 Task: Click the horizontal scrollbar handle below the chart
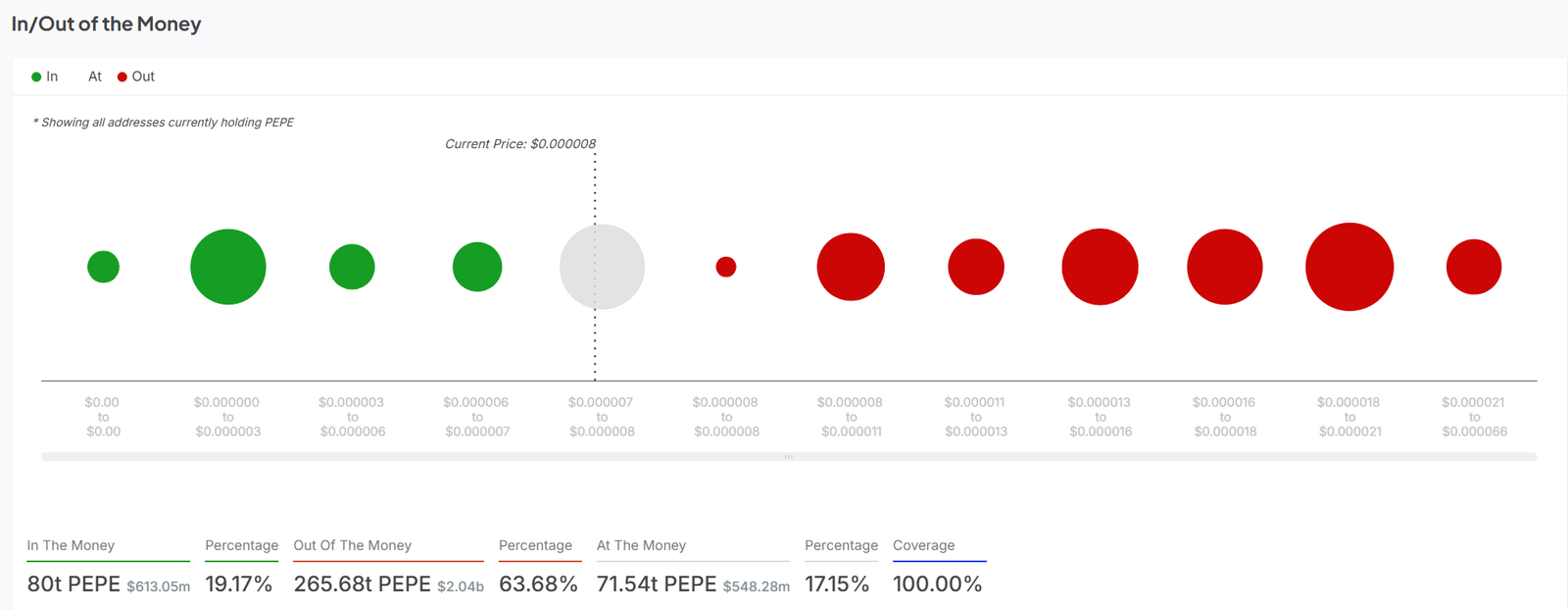789,457
